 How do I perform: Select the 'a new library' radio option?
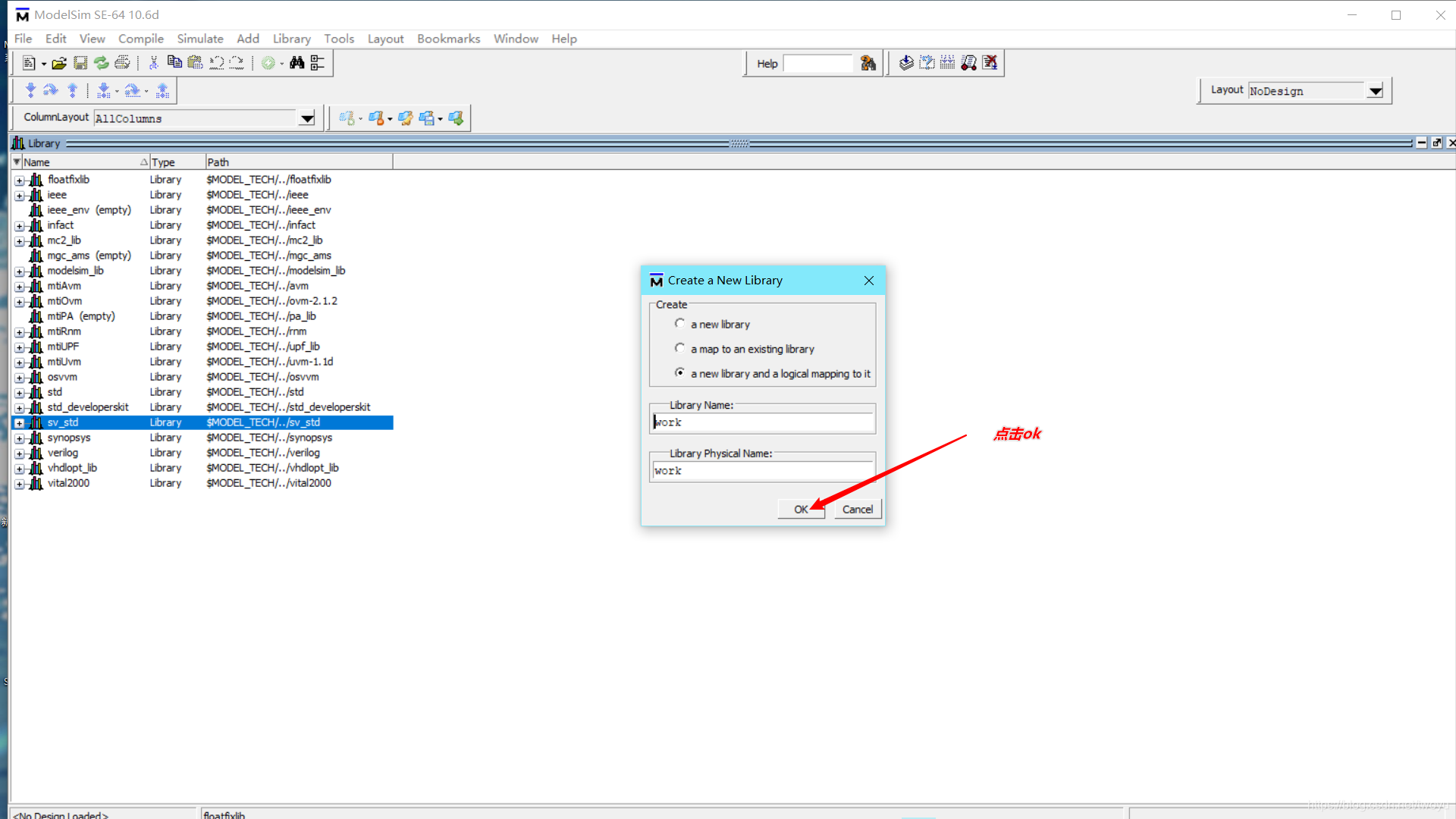679,324
